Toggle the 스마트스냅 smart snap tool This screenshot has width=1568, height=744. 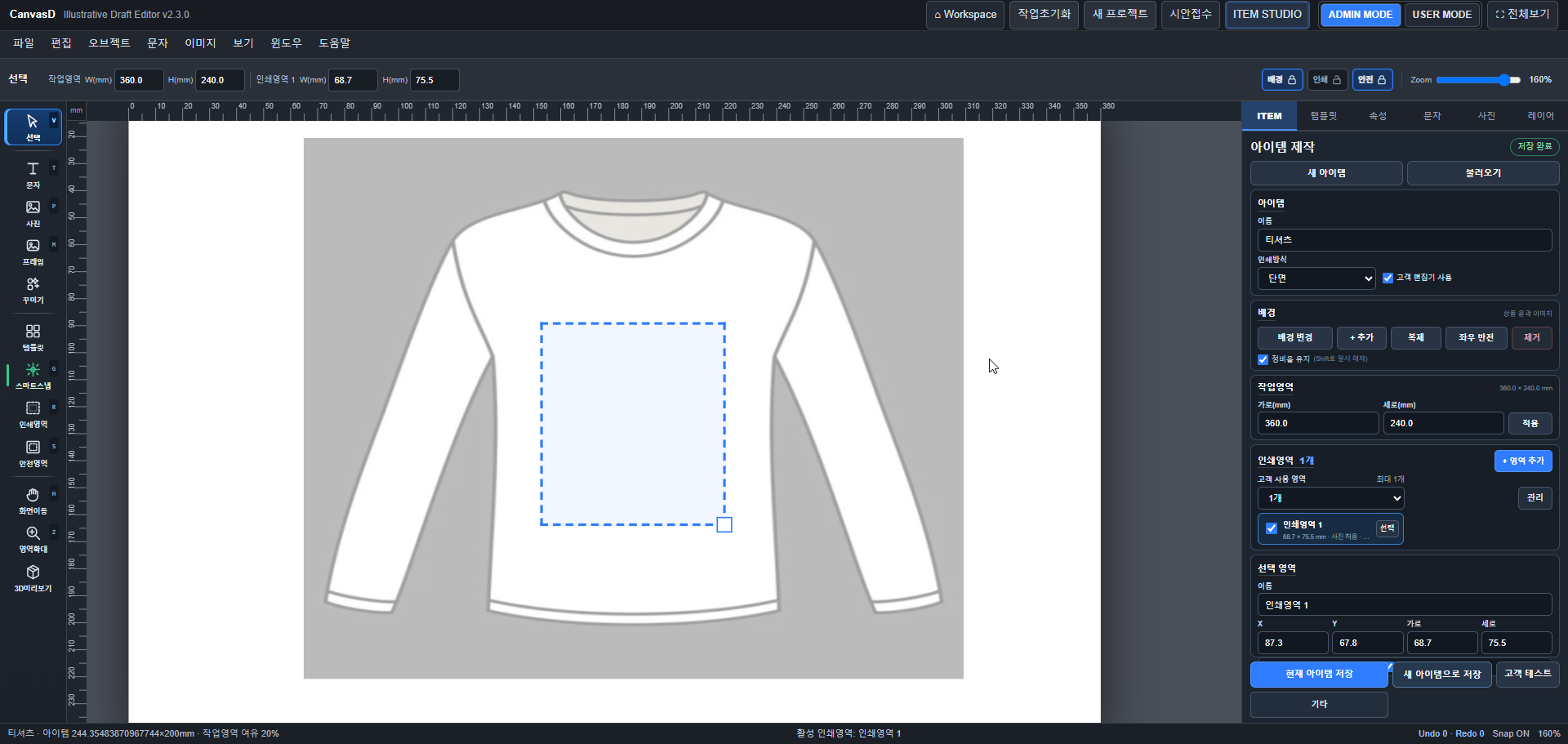click(33, 376)
